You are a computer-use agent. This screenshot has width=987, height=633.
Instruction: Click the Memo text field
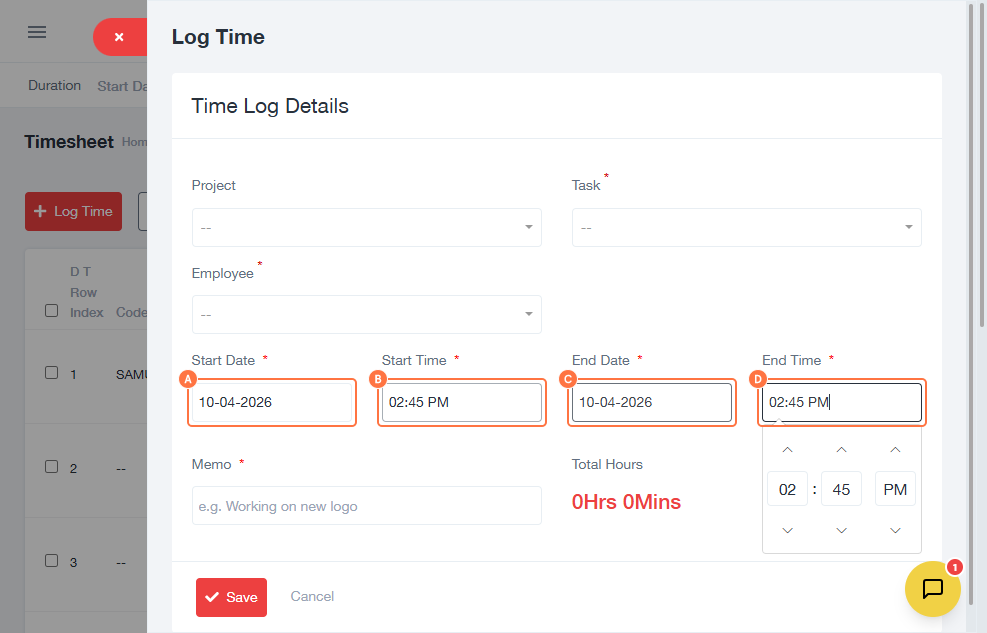[366, 506]
